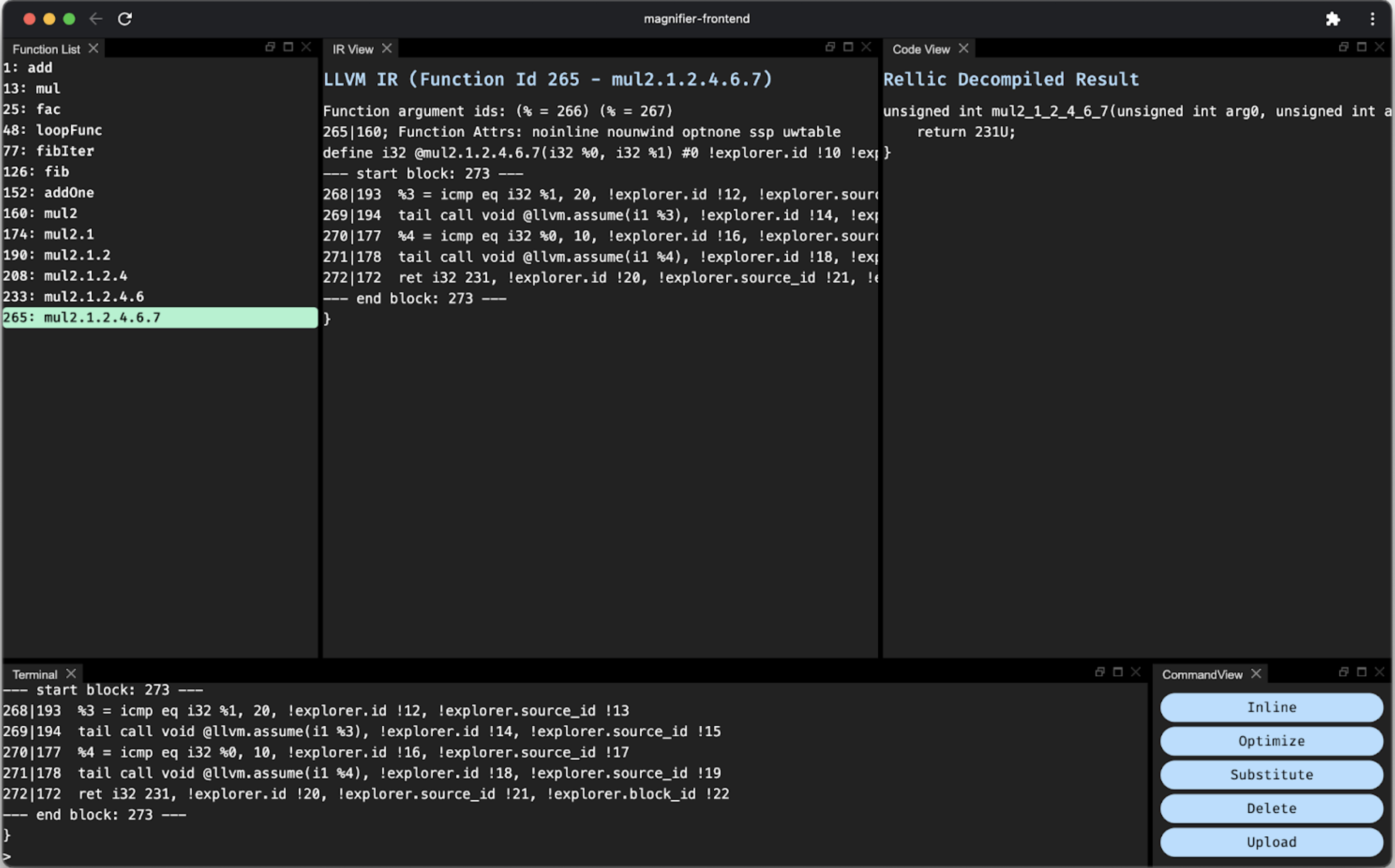Maximize the IR View panel
The height and width of the screenshot is (868, 1395).
(x=848, y=47)
